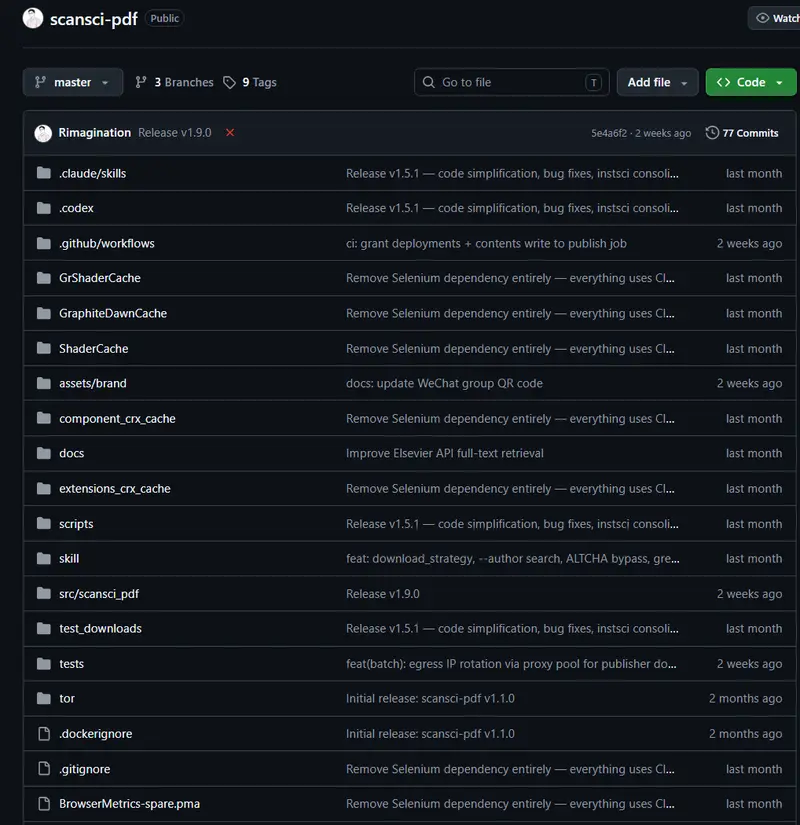The image size is (800, 825).
Task: Click the tag icon beside 9 Tags
Action: point(229,82)
